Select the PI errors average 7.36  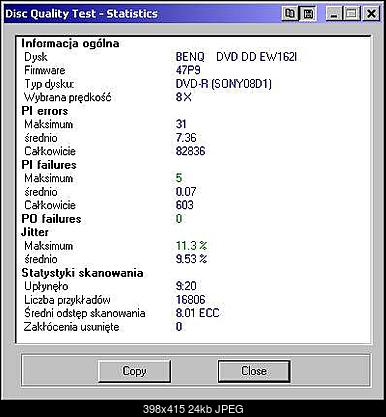(186, 138)
